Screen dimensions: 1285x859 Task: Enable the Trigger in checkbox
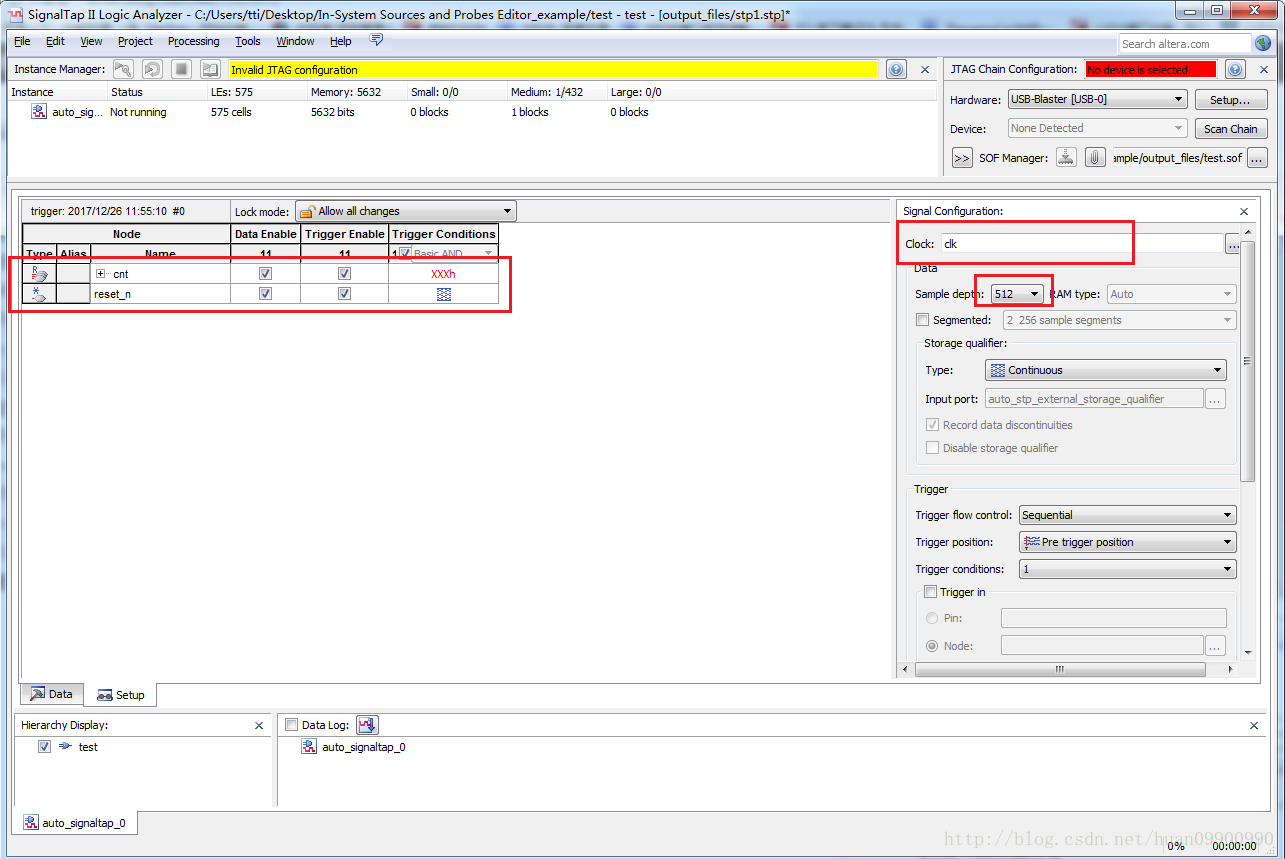click(x=931, y=592)
